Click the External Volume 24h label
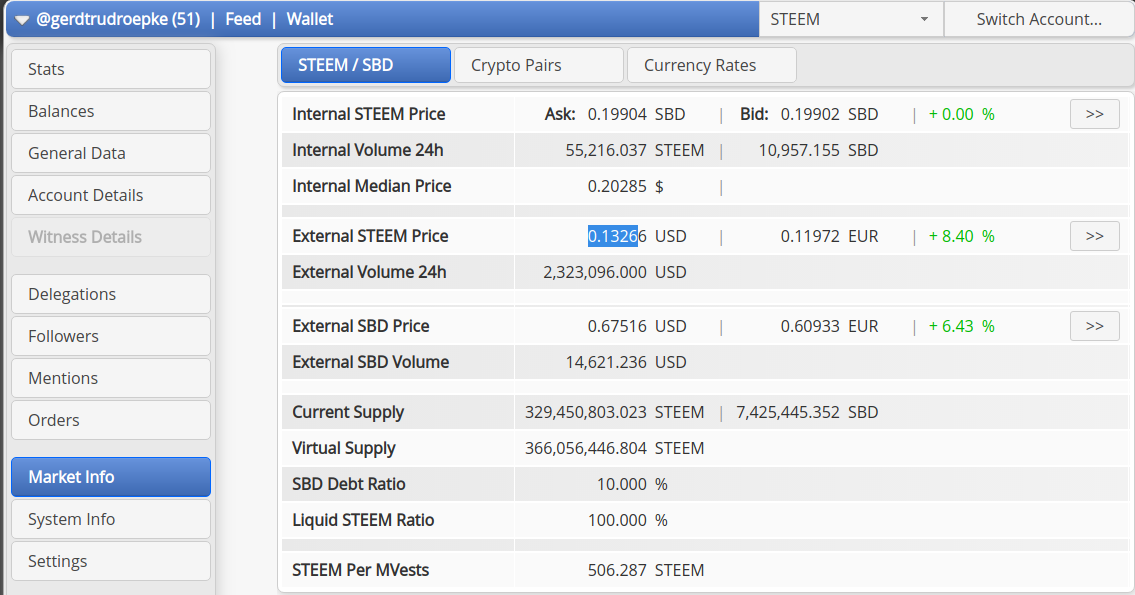The image size is (1135, 595). pos(369,272)
